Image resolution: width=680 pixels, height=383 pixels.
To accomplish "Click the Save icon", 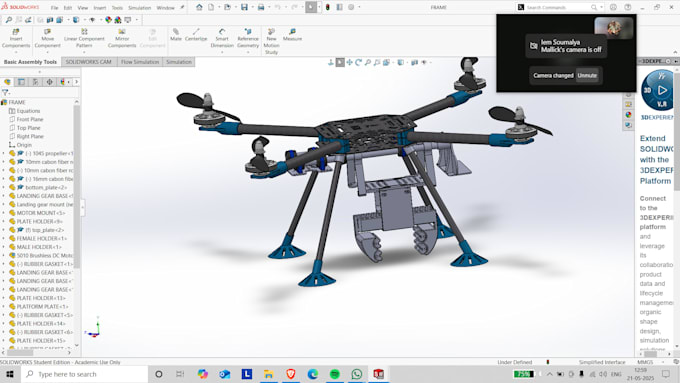I will click(x=245, y=7).
